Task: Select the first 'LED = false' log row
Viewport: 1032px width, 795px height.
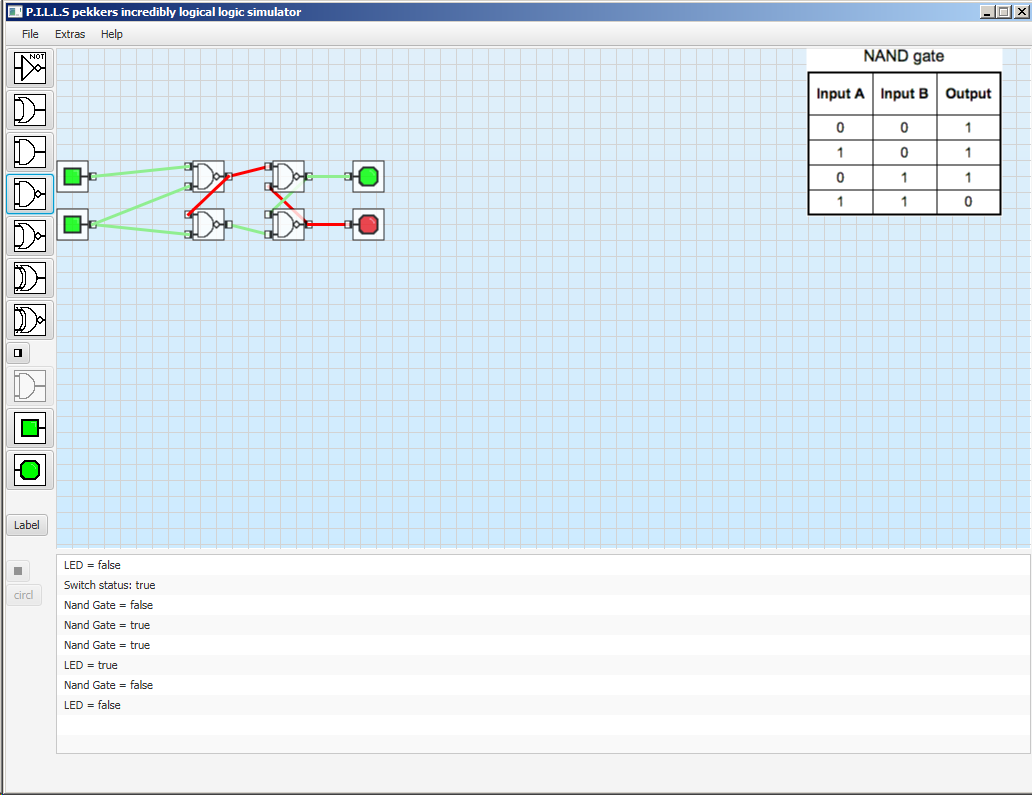Action: click(x=543, y=565)
